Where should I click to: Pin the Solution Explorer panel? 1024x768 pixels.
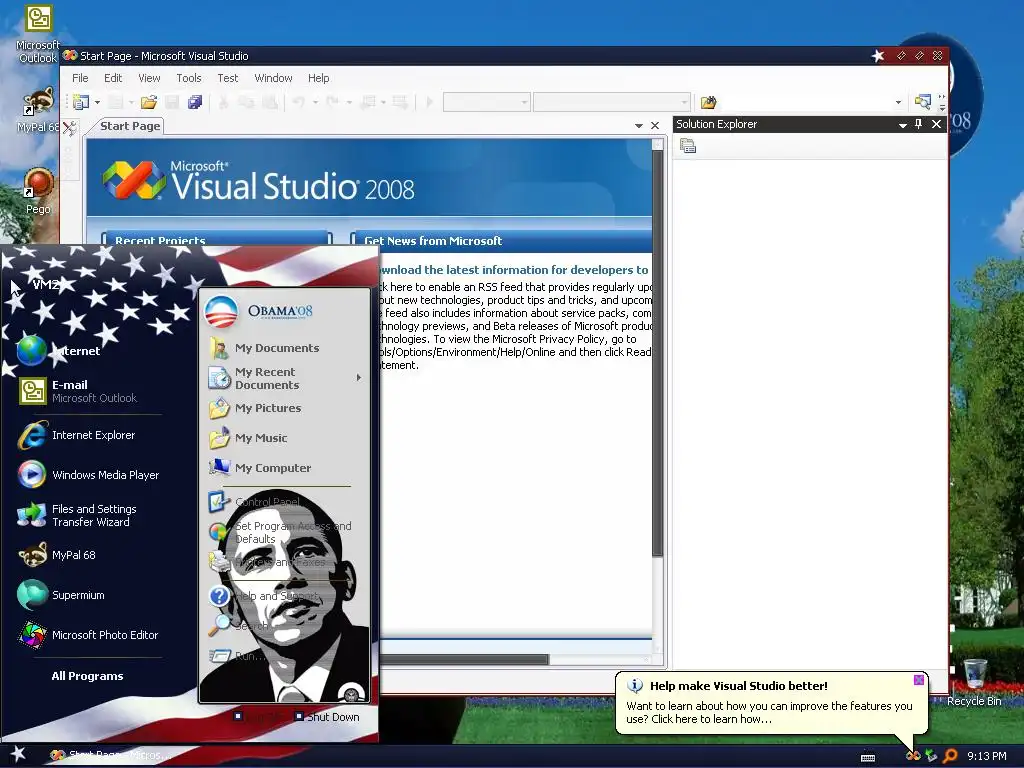918,124
